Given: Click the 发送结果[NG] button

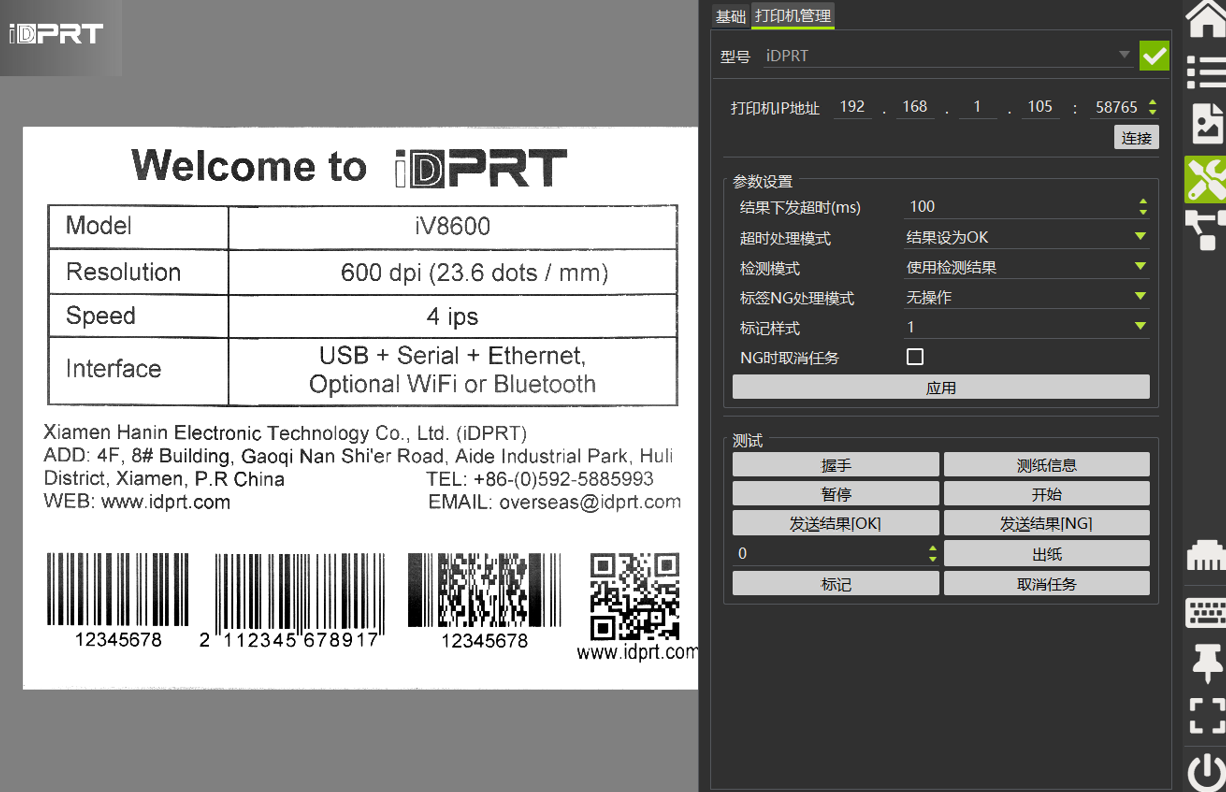Looking at the screenshot, I should (x=1047, y=523).
